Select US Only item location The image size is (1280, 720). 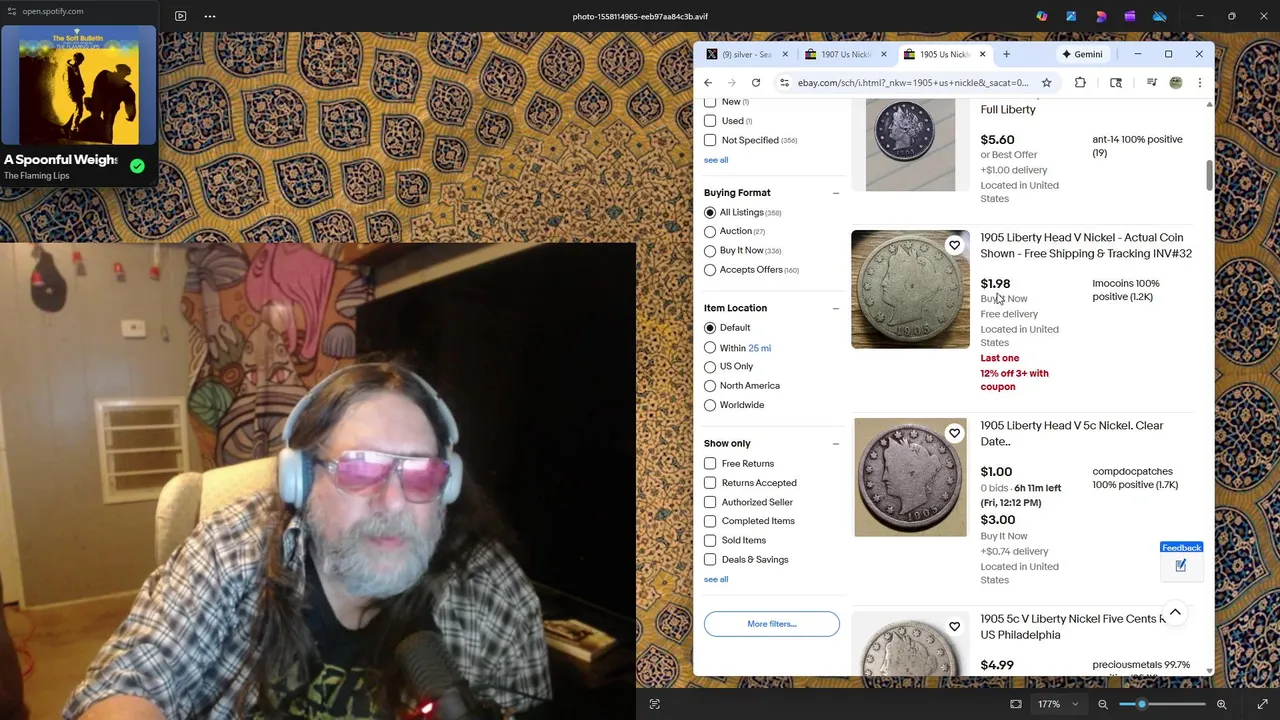[710, 367]
